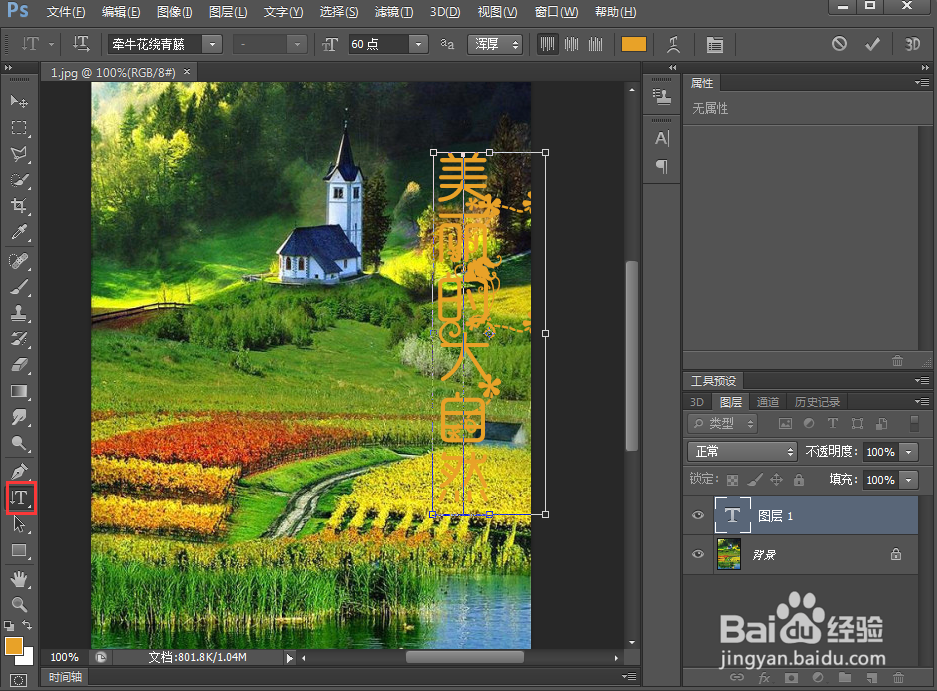Hide the 图层 1 text layer

pos(697,515)
